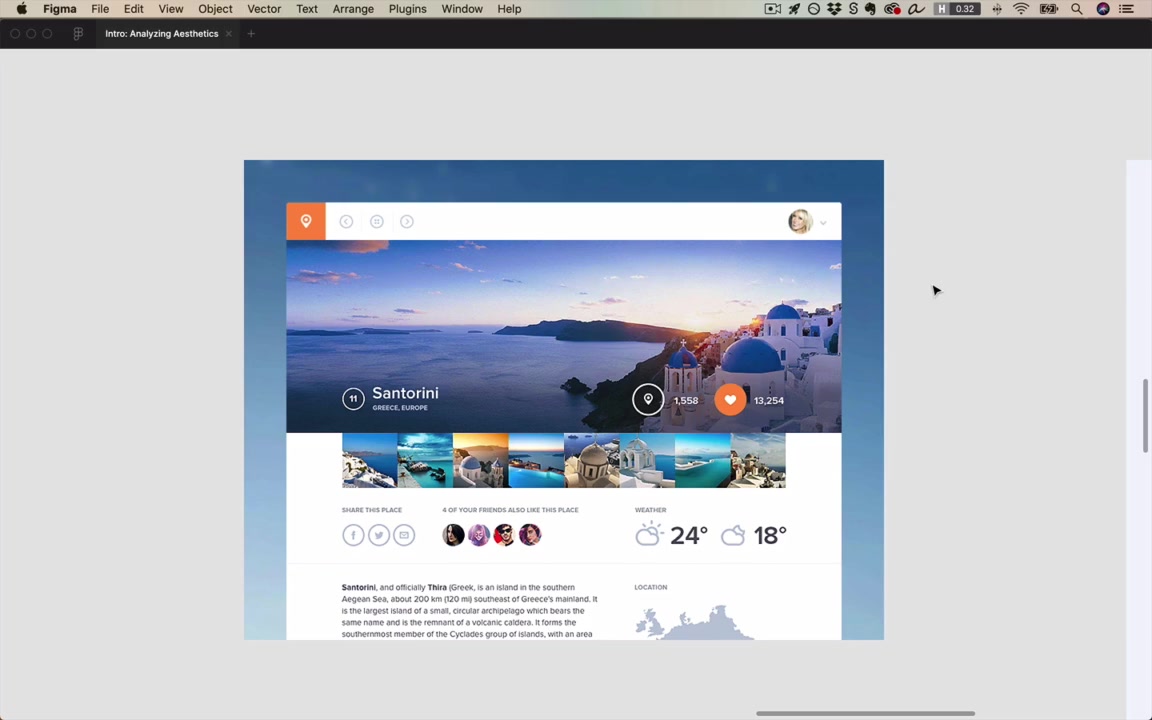This screenshot has width=1152, height=720.
Task: Click the fourth friend avatar
Action: pos(530,534)
